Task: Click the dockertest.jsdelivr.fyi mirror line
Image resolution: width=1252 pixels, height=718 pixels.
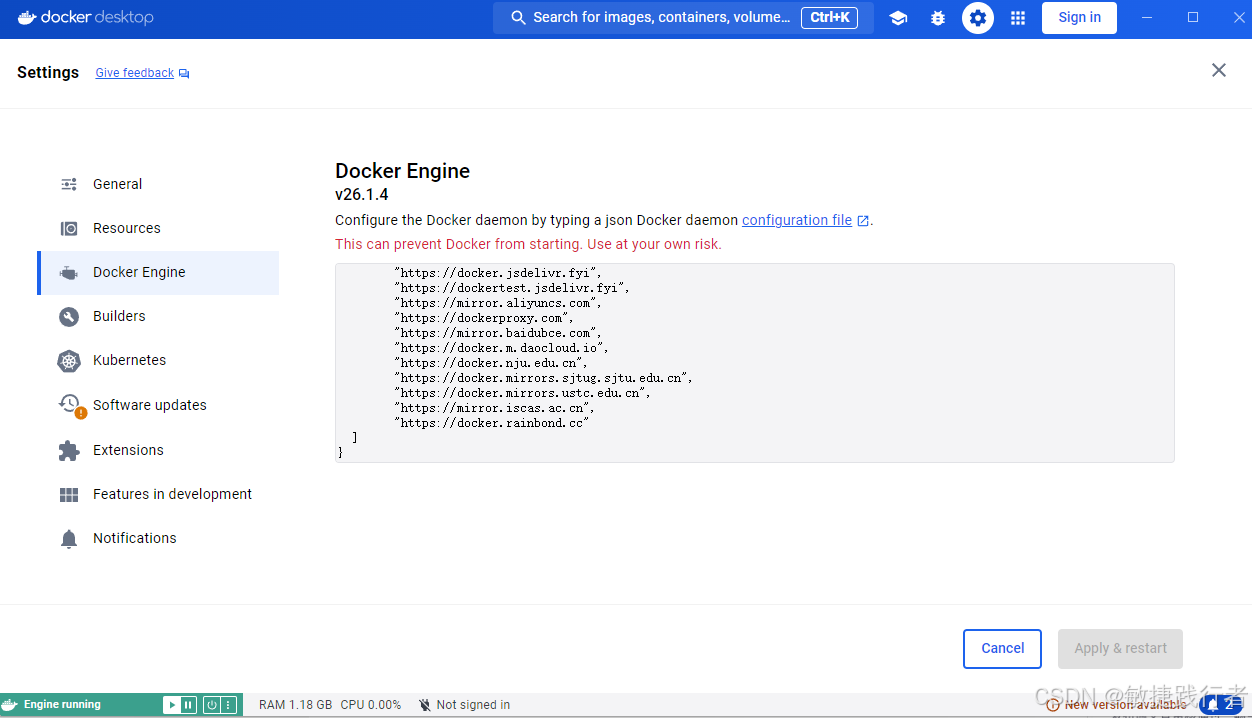Action: pos(513,288)
